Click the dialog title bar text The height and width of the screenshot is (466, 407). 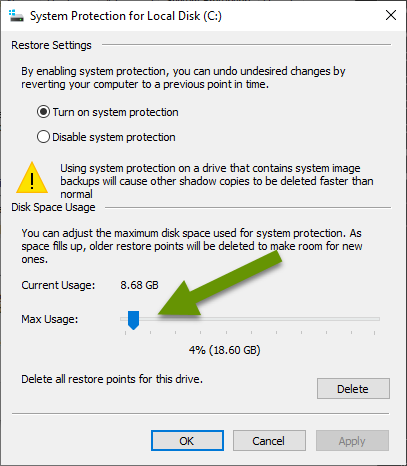click(x=126, y=16)
